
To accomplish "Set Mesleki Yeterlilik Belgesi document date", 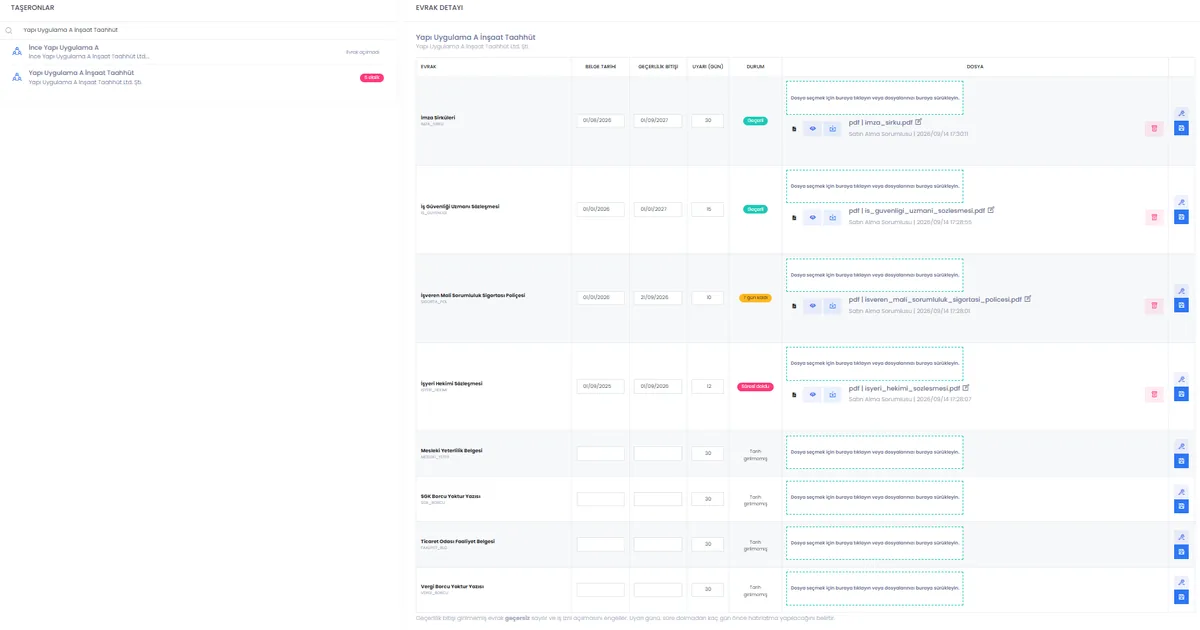I will (x=601, y=454).
